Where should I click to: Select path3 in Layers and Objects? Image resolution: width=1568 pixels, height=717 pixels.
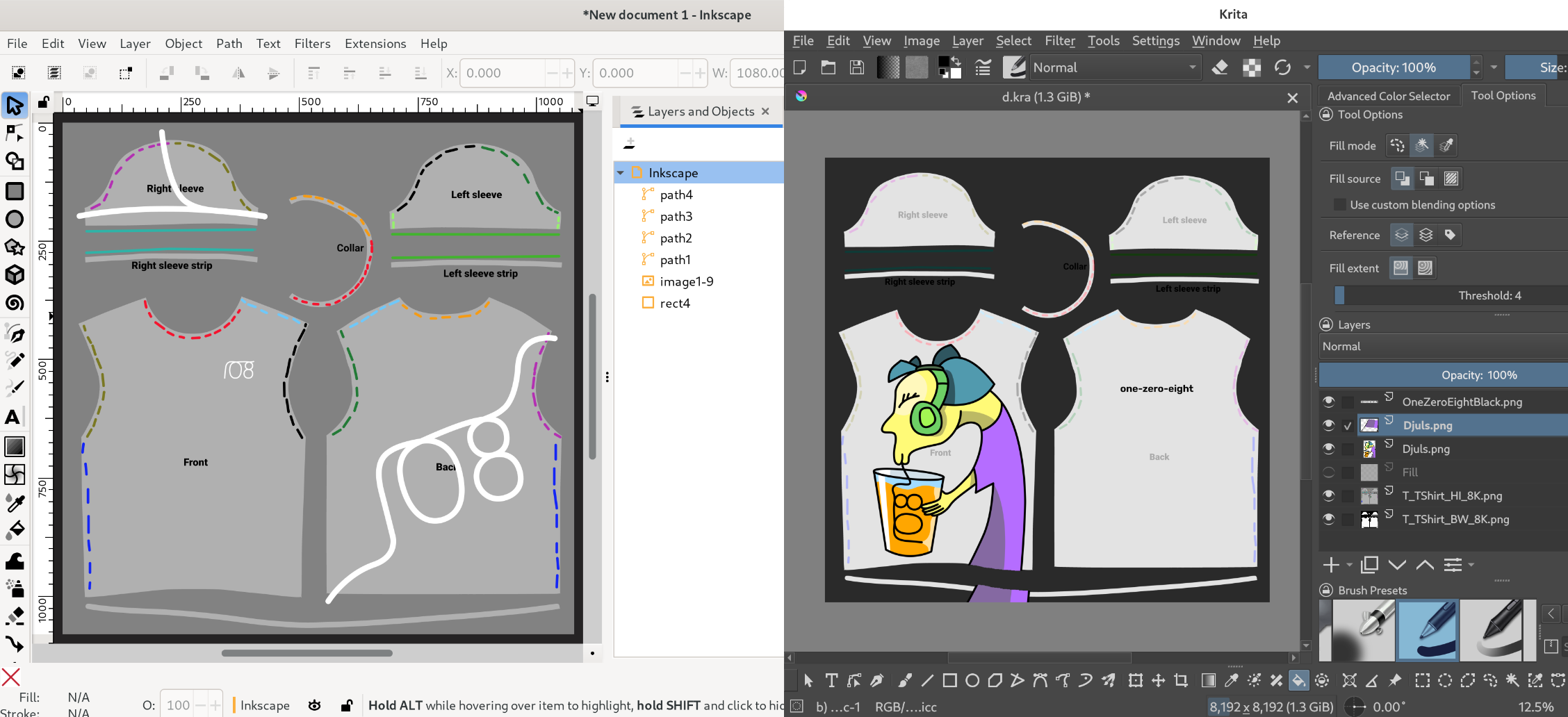676,216
